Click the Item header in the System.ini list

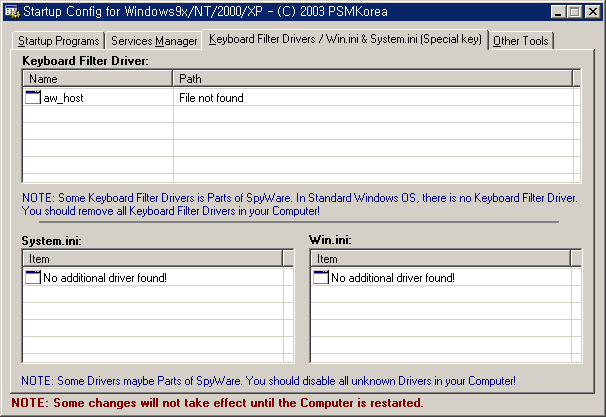click(150, 259)
